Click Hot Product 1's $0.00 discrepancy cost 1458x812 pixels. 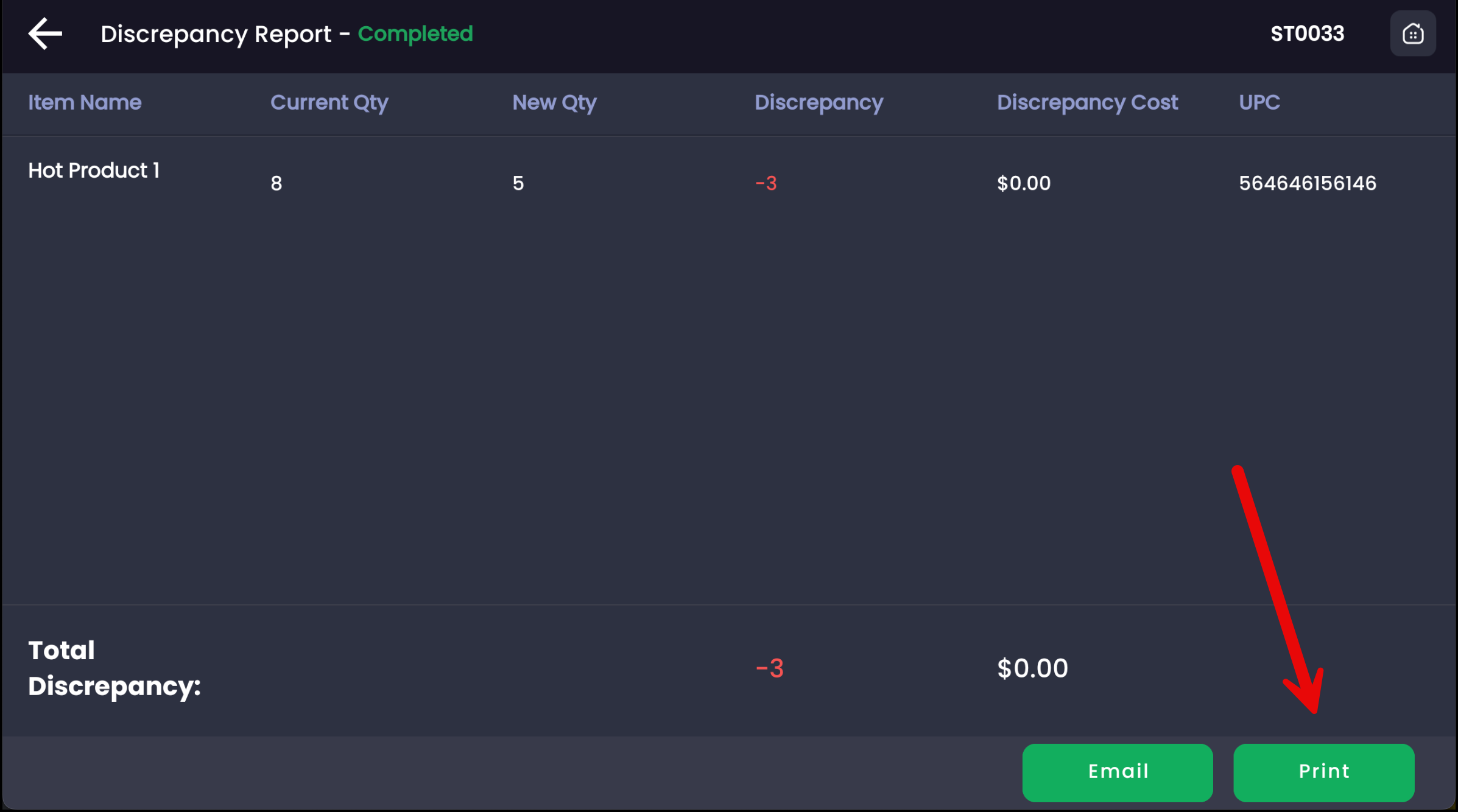coord(1024,183)
